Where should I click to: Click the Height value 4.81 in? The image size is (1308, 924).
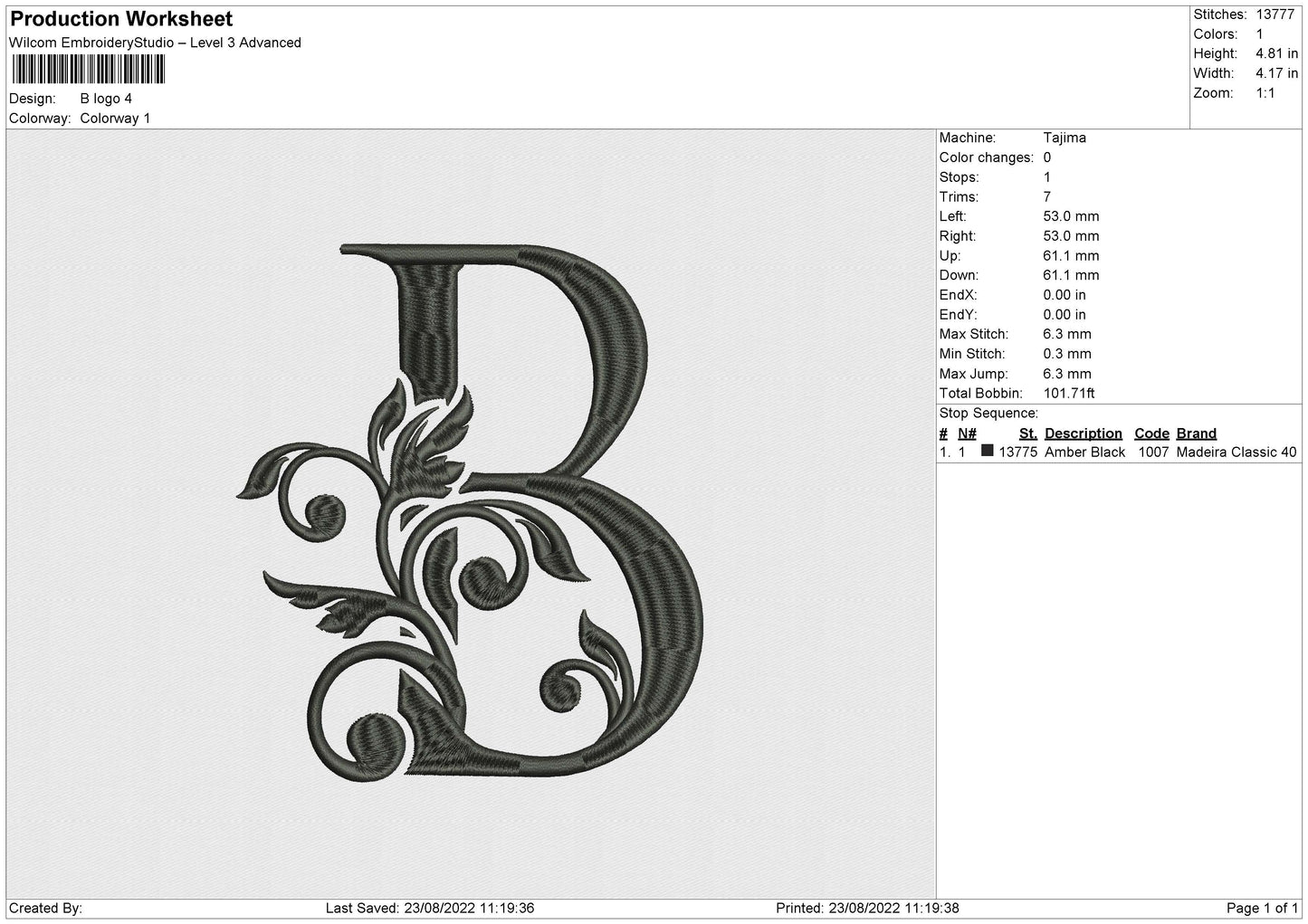click(x=1276, y=54)
